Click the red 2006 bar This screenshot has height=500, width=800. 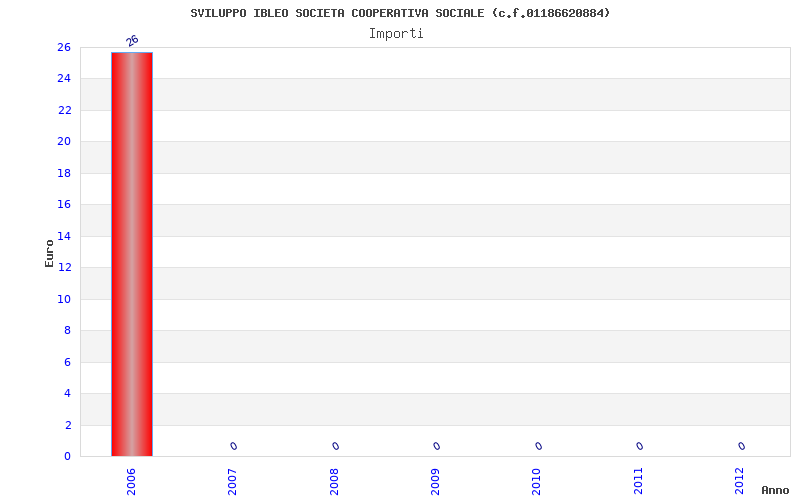[x=132, y=254]
